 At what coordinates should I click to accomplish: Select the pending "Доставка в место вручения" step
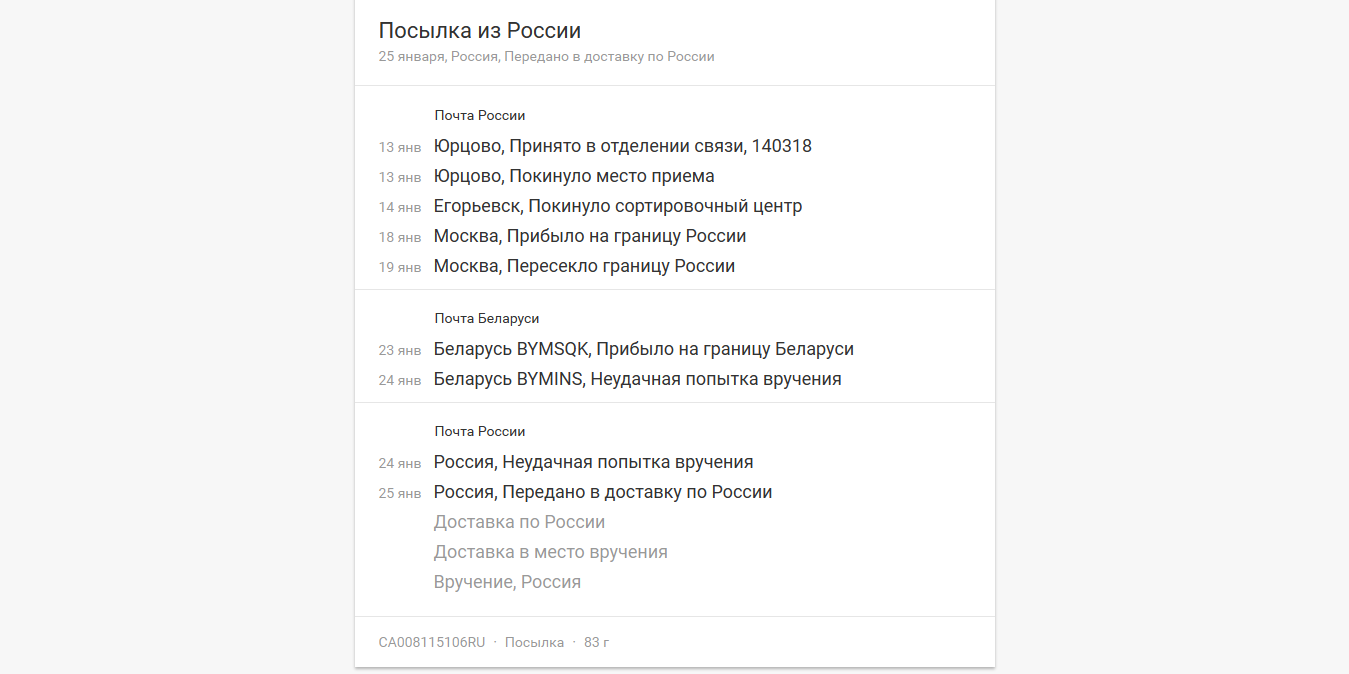pyautogui.click(x=550, y=552)
